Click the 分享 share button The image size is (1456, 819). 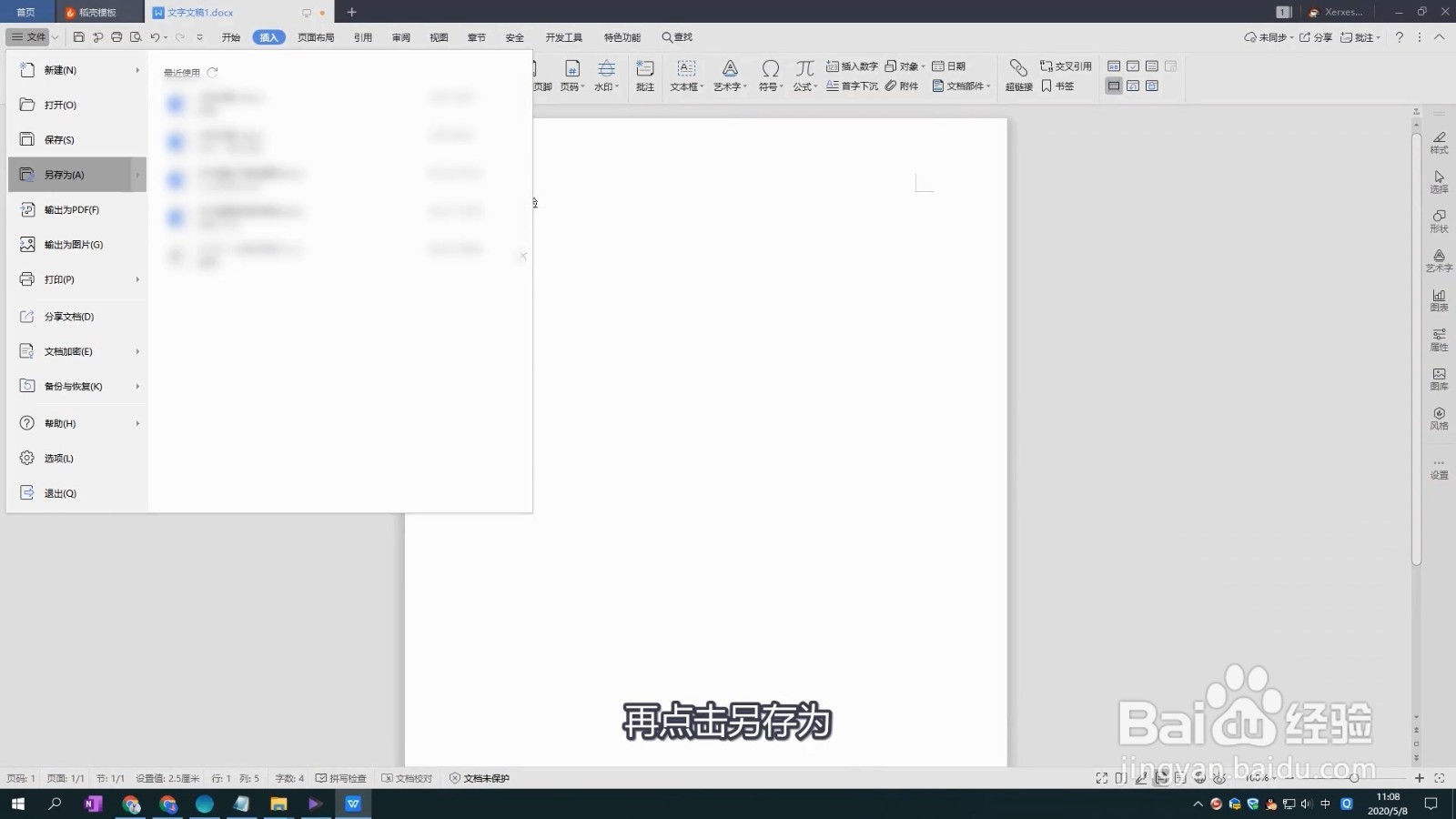coord(1316,37)
